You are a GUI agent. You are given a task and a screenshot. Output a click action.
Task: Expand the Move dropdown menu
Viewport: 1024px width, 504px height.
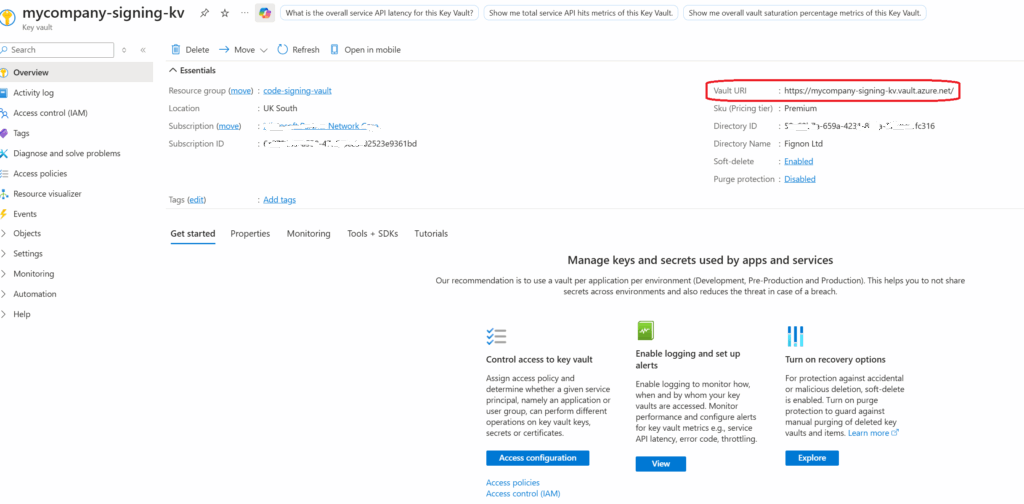[263, 49]
